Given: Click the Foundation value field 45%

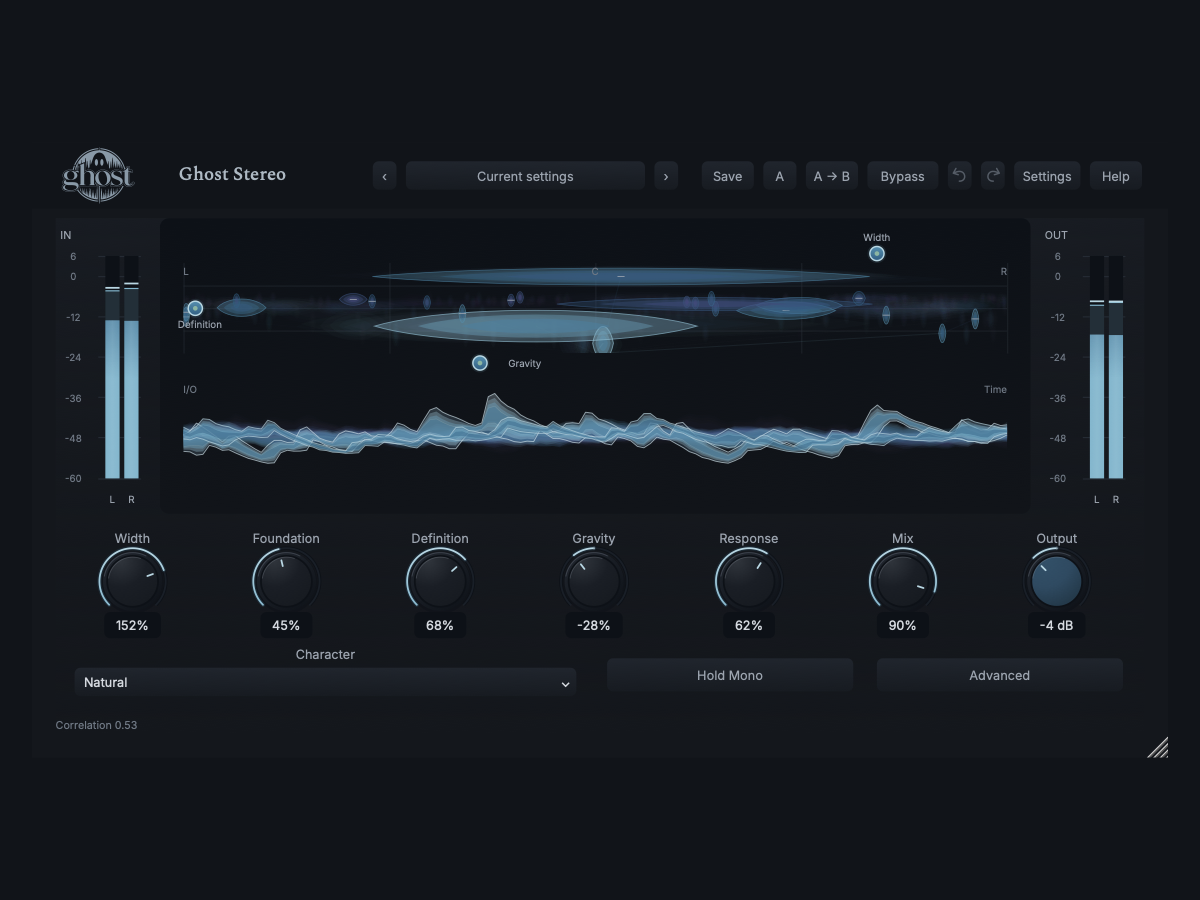Looking at the screenshot, I should tap(286, 625).
